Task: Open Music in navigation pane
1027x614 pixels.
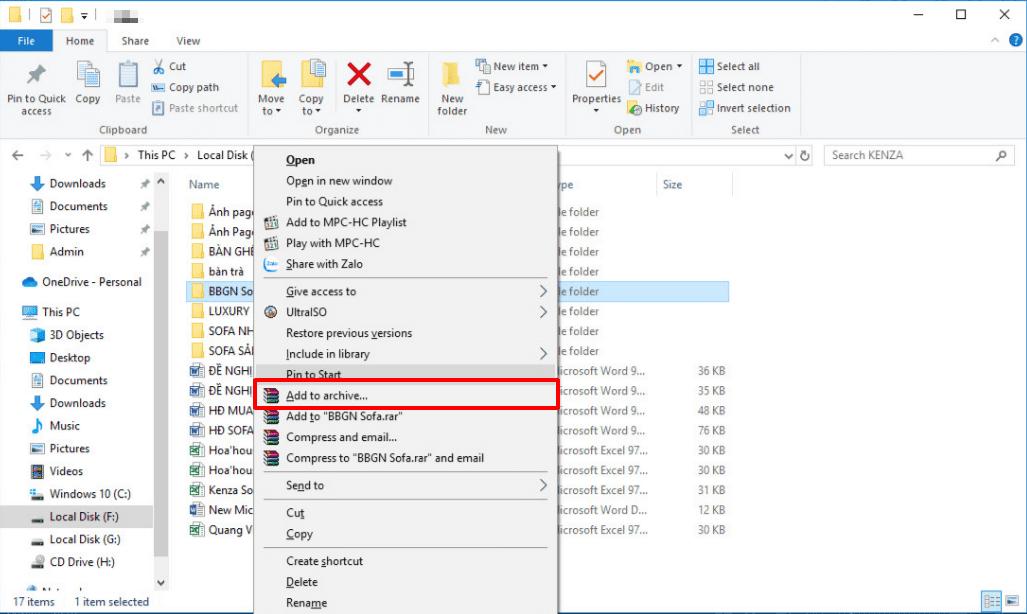Action: (56, 426)
